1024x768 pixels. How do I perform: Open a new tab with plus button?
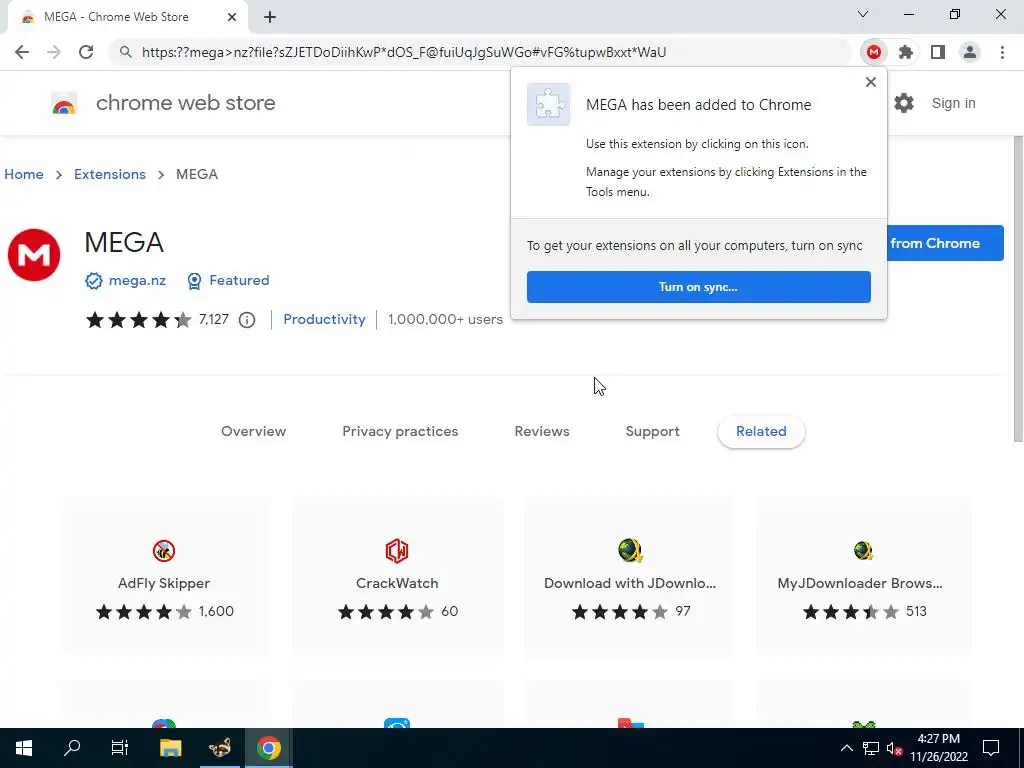pyautogui.click(x=270, y=17)
